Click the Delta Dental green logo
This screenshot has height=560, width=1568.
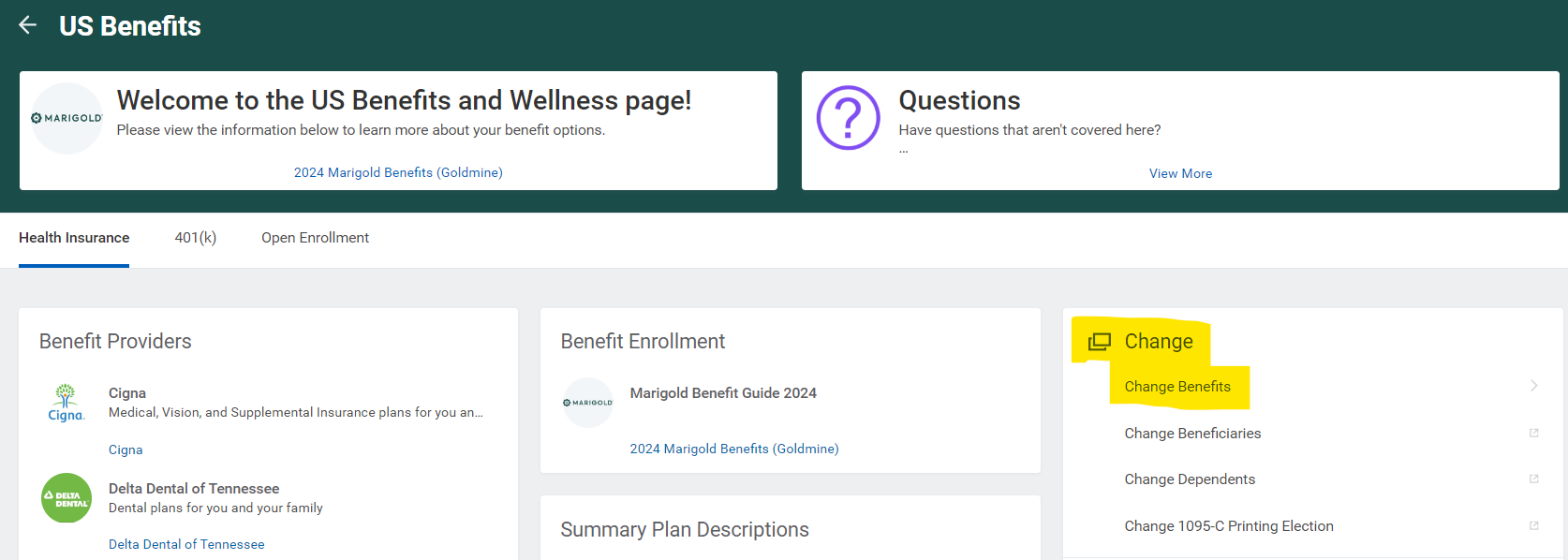pos(67,497)
